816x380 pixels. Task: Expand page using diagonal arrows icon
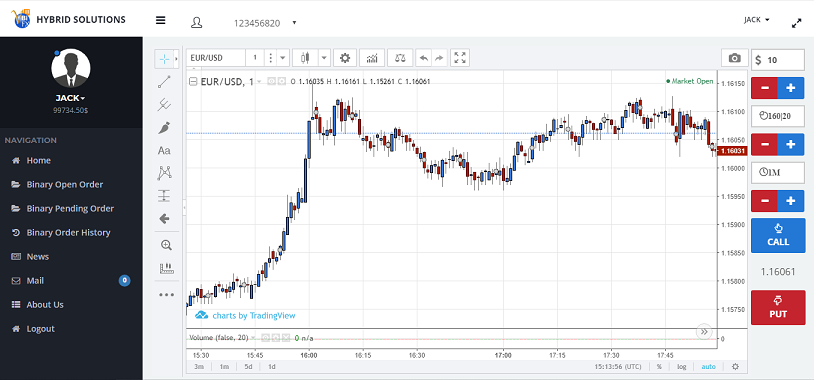[797, 23]
